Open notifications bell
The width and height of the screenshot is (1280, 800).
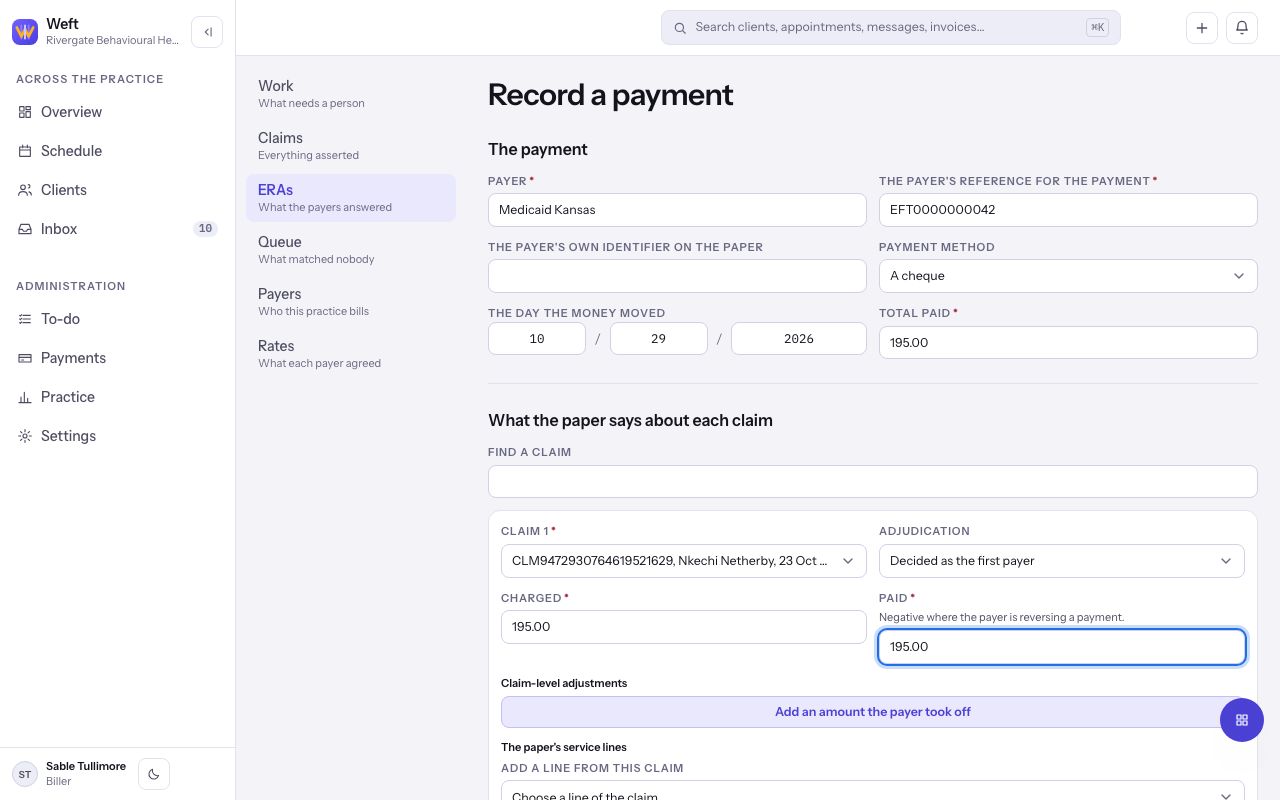coord(1242,28)
